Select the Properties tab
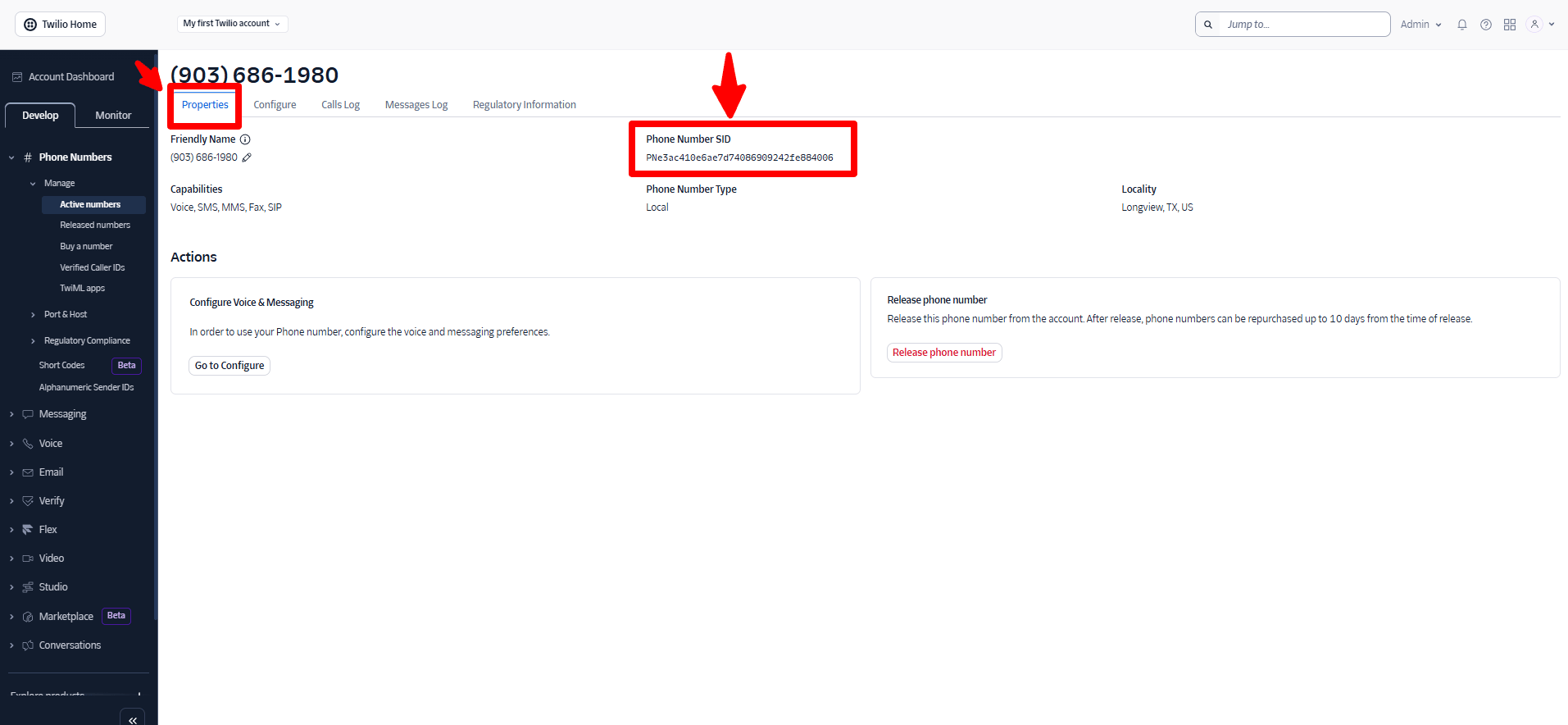Screen dimensions: 1568x725 click(x=205, y=105)
